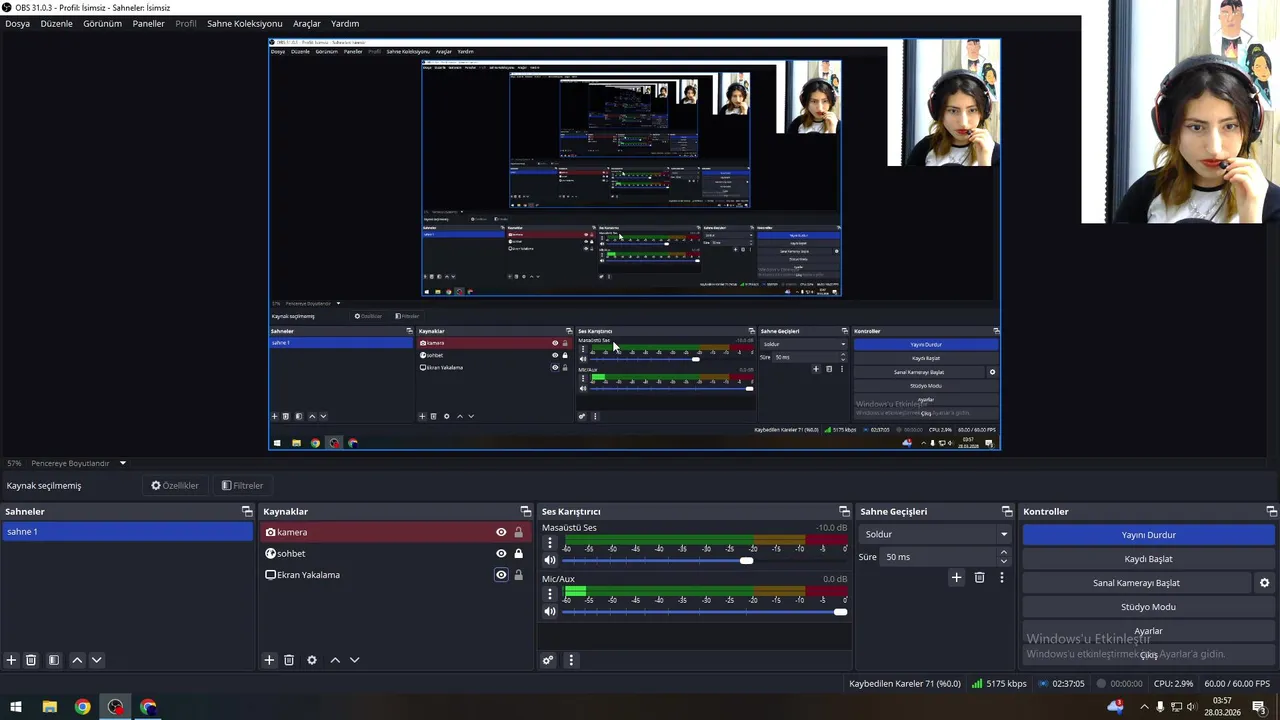This screenshot has width=1280, height=720.
Task: Open the Paneller menu
Action: pyautogui.click(x=148, y=23)
